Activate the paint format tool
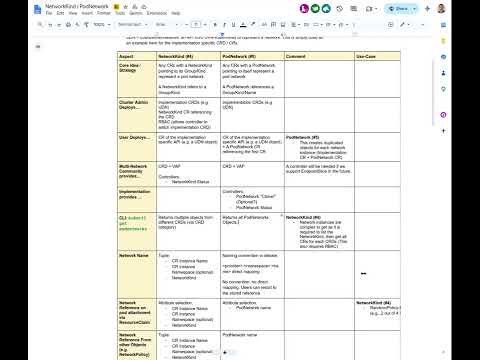 click(x=86, y=24)
